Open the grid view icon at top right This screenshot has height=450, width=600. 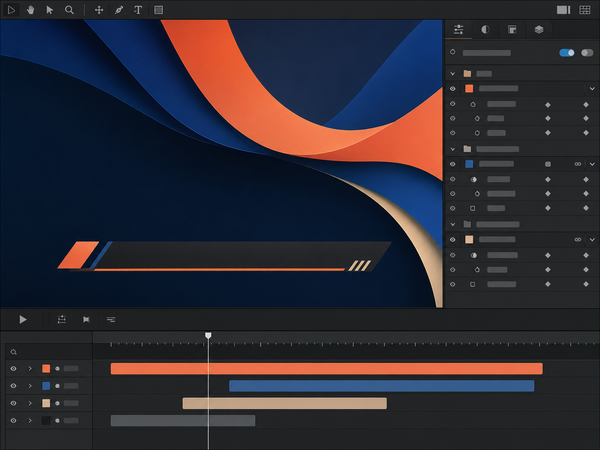tap(585, 10)
